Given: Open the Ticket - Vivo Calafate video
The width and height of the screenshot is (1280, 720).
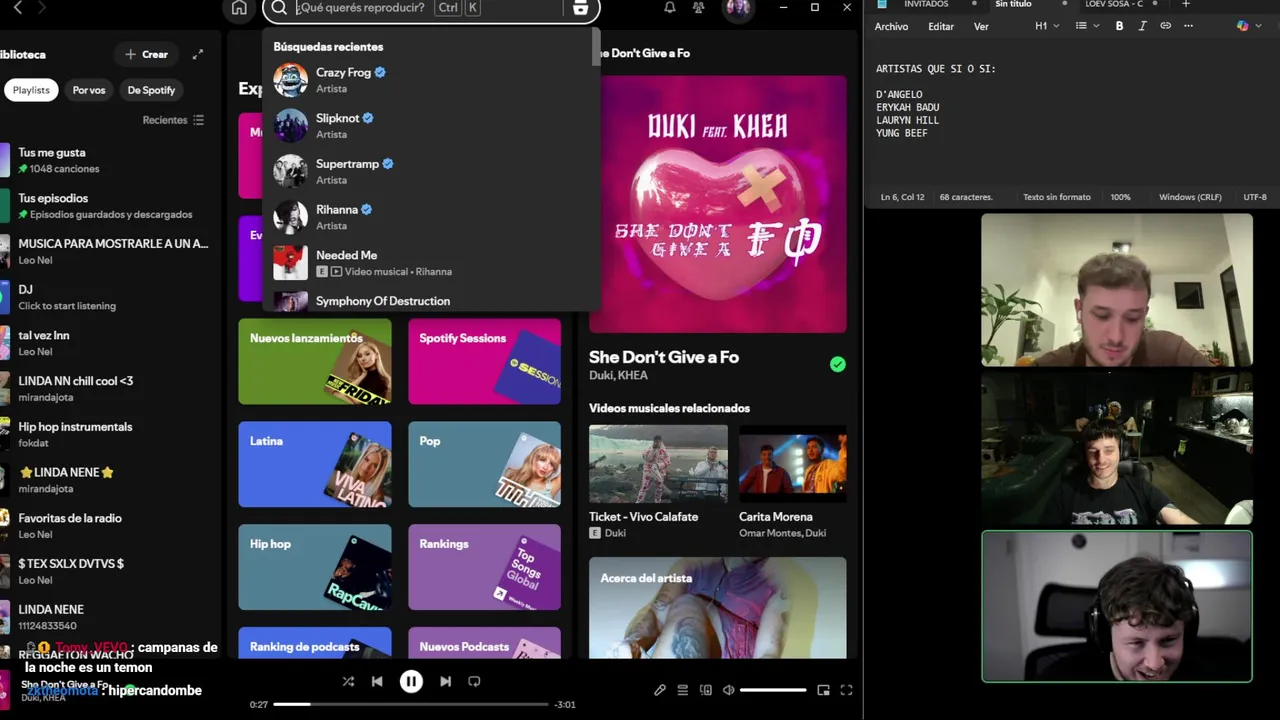Looking at the screenshot, I should pyautogui.click(x=658, y=482).
